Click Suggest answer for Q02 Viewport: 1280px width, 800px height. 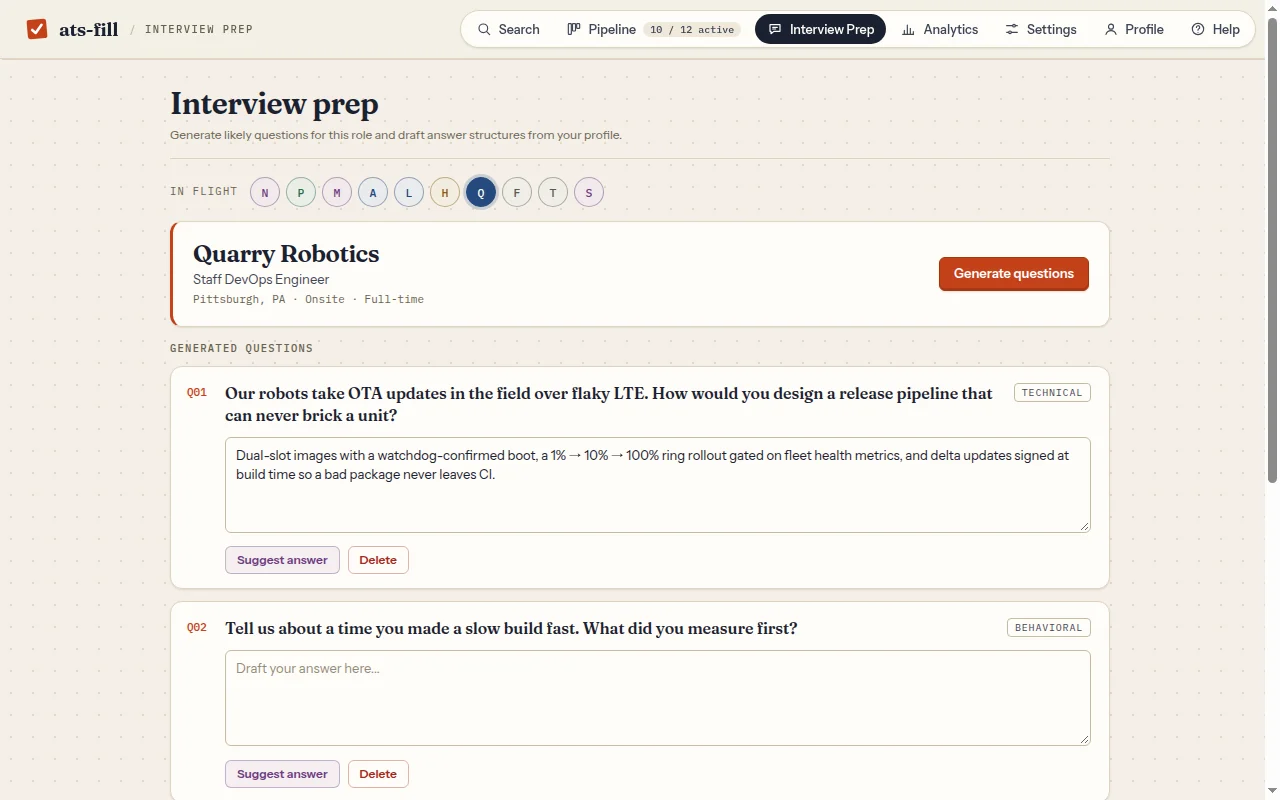[282, 774]
